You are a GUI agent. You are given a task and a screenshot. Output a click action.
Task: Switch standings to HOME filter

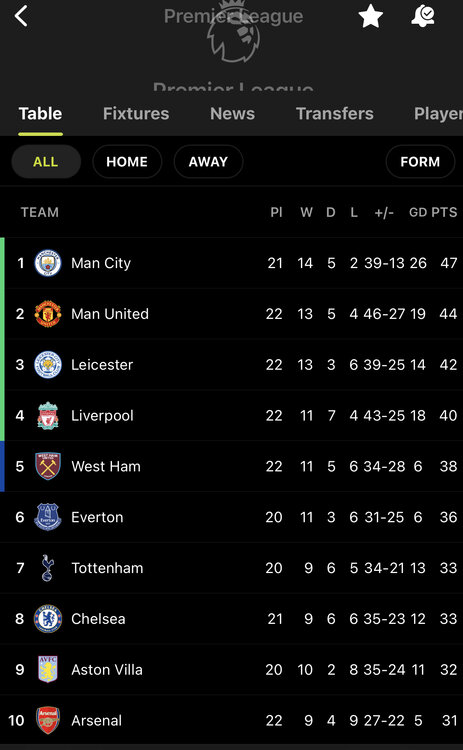127,162
